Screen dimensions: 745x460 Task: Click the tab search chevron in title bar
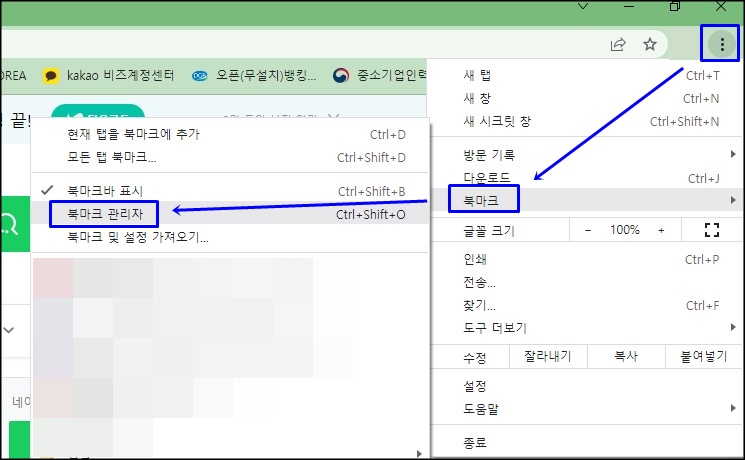(583, 6)
